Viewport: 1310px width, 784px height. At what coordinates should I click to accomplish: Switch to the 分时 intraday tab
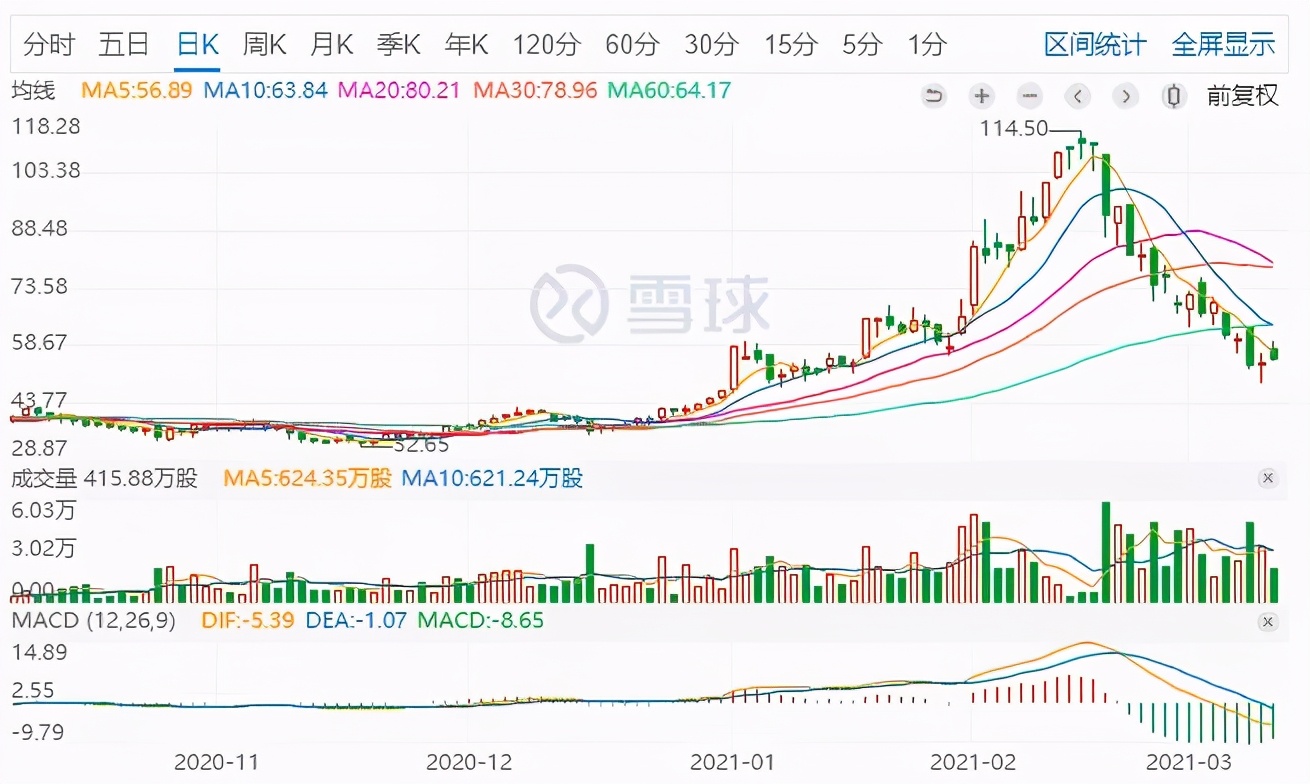(47, 45)
